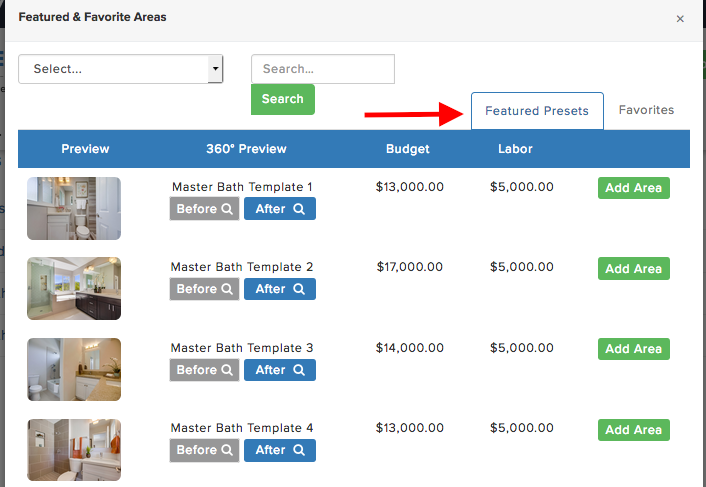View After 360° for Master Bath Template 3
This screenshot has width=706, height=487.
point(280,370)
